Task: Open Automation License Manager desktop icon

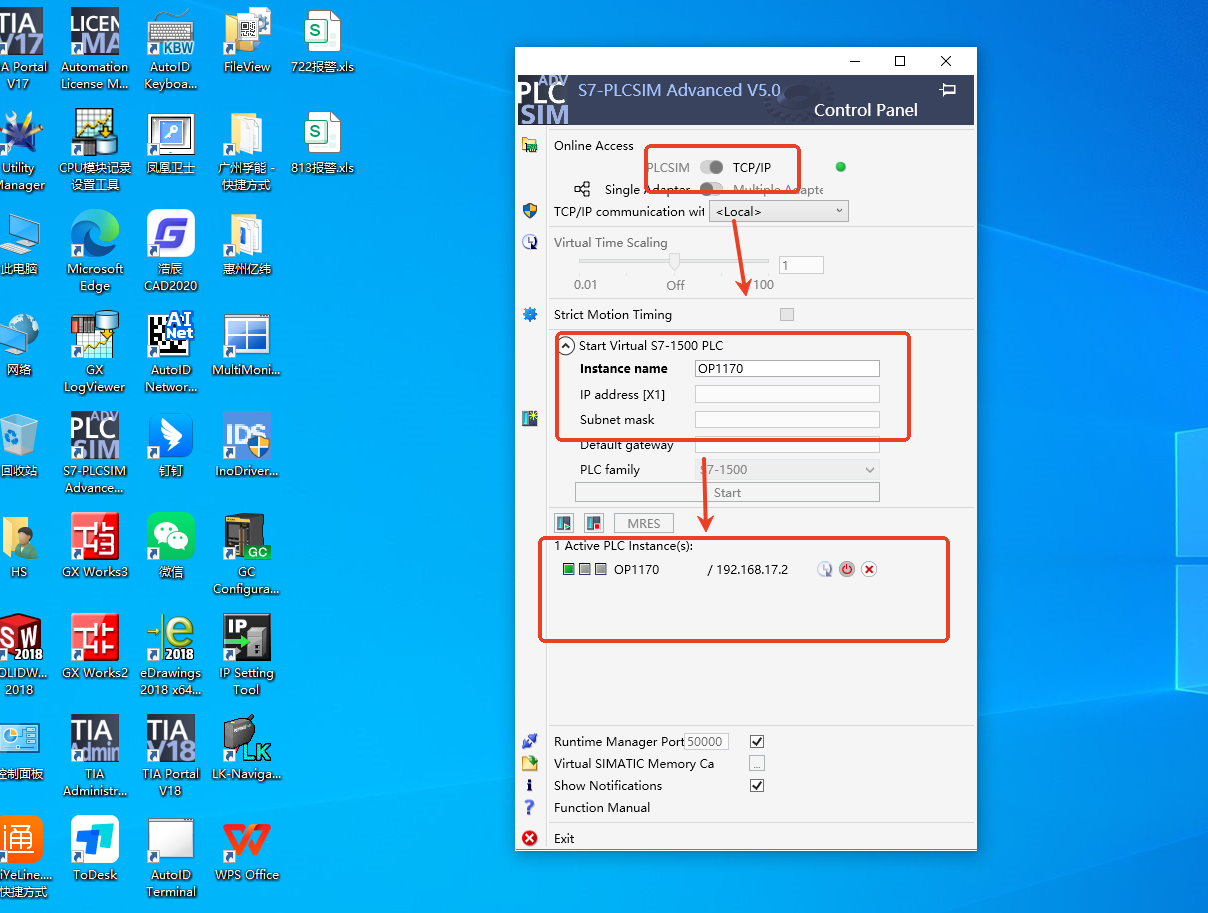Action: pyautogui.click(x=95, y=48)
